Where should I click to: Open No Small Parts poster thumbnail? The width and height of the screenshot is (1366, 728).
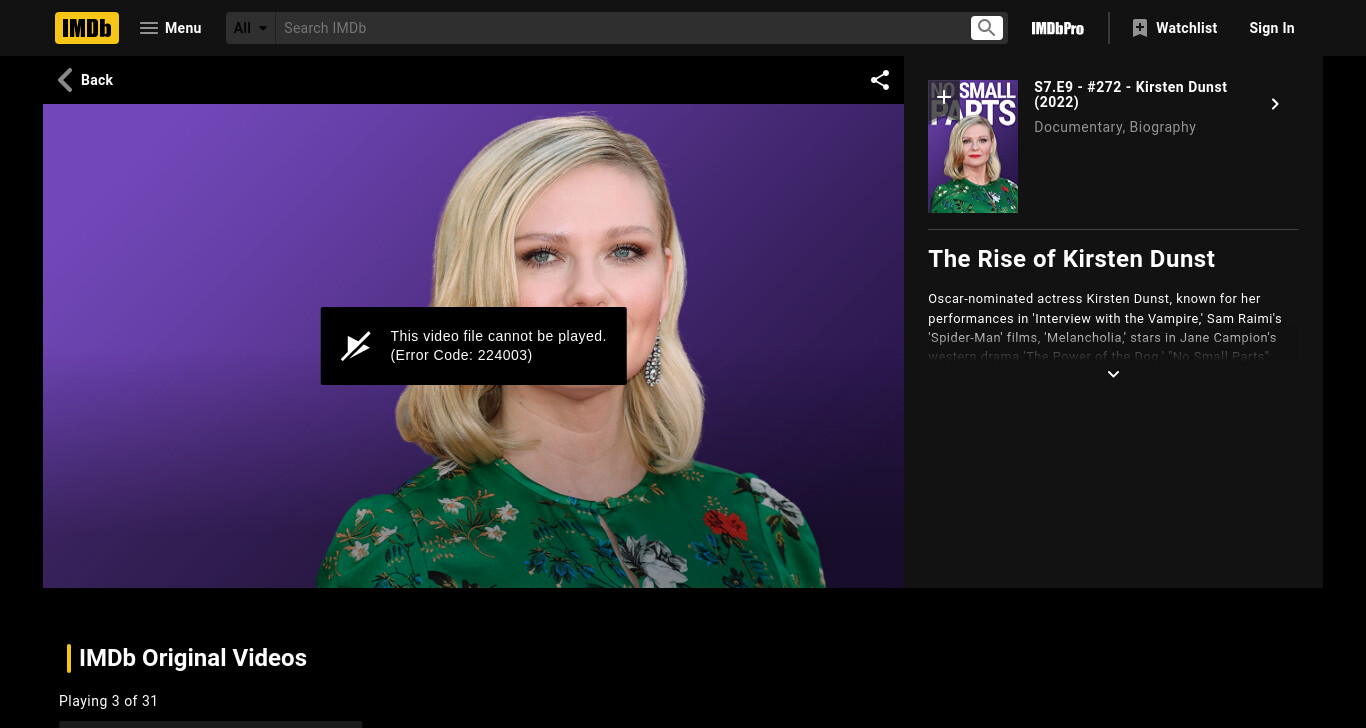973,146
